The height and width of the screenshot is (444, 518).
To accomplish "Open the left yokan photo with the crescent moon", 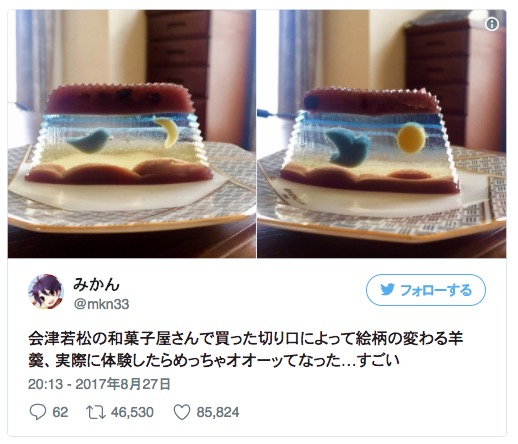I will coord(132,134).
